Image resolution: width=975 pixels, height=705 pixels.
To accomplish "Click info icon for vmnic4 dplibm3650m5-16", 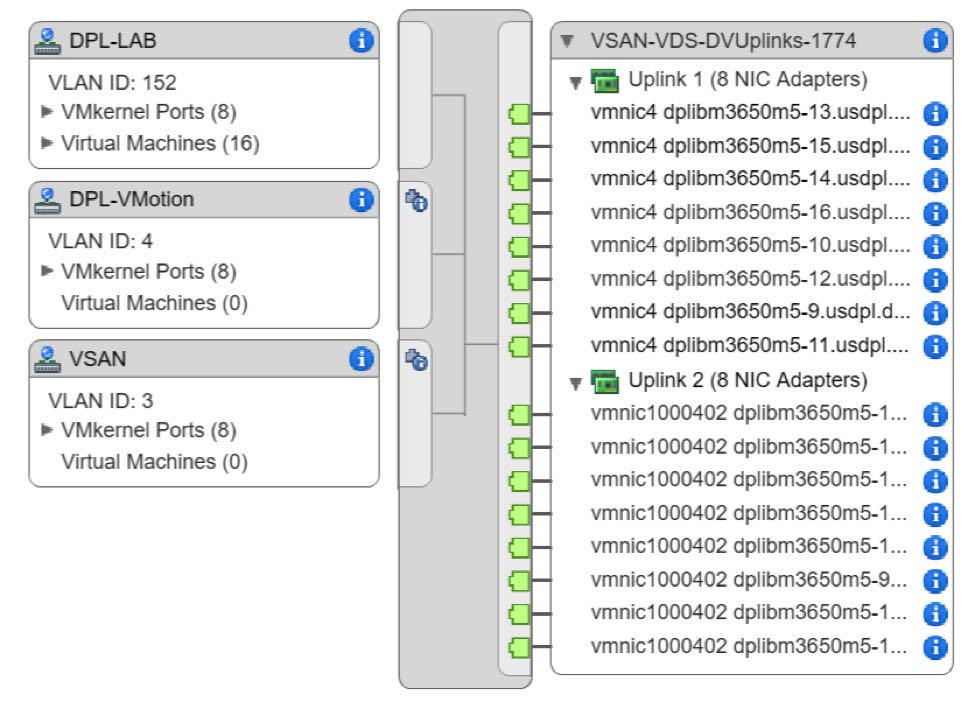I will [935, 214].
